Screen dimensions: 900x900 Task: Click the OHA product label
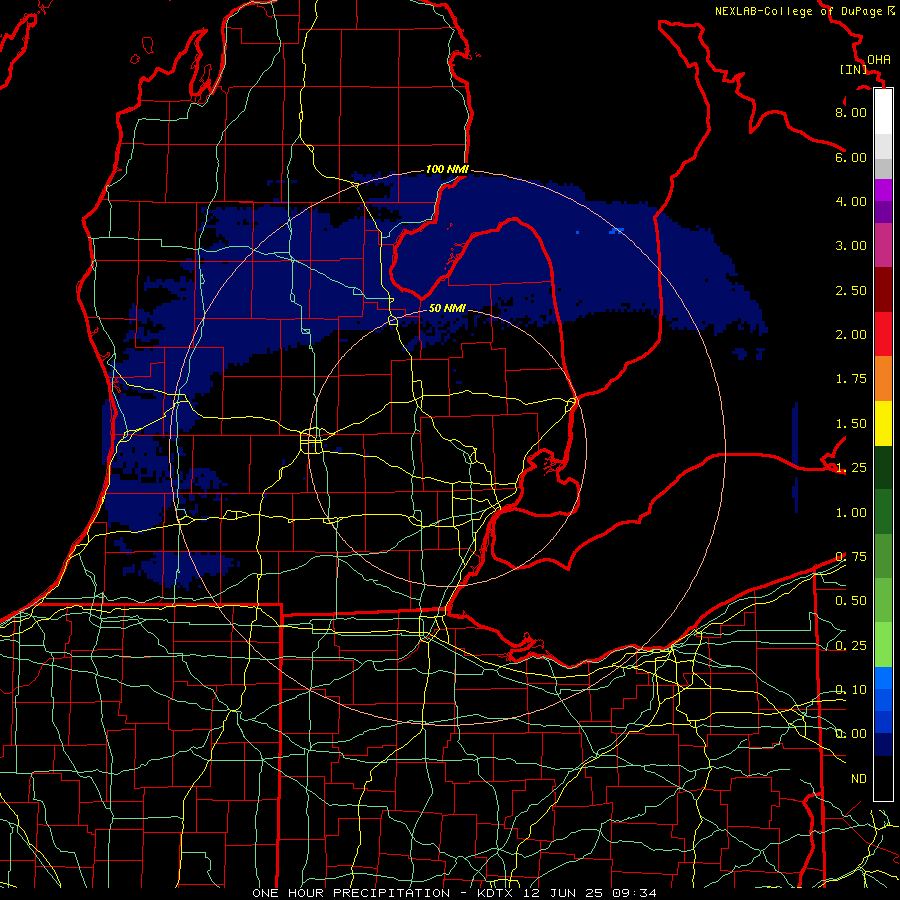point(879,59)
